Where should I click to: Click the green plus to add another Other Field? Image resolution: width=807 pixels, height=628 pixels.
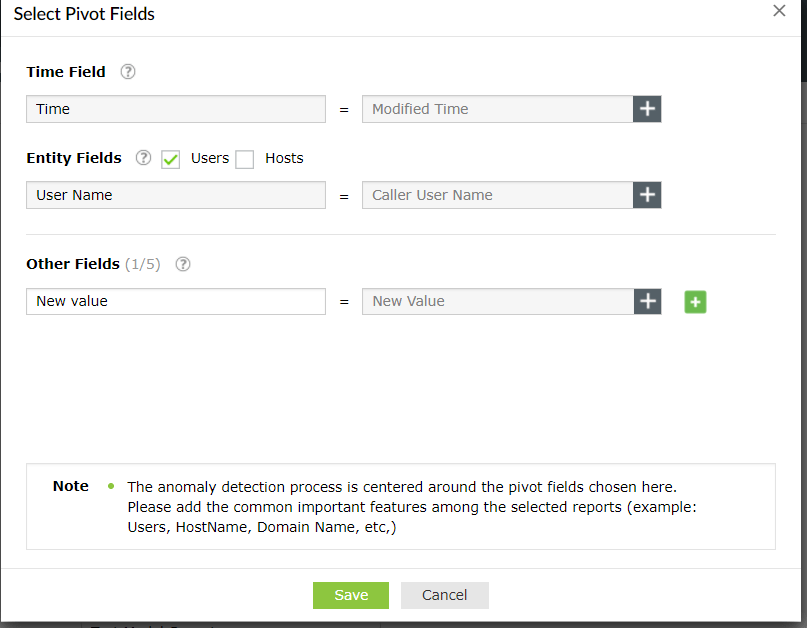pyautogui.click(x=695, y=301)
